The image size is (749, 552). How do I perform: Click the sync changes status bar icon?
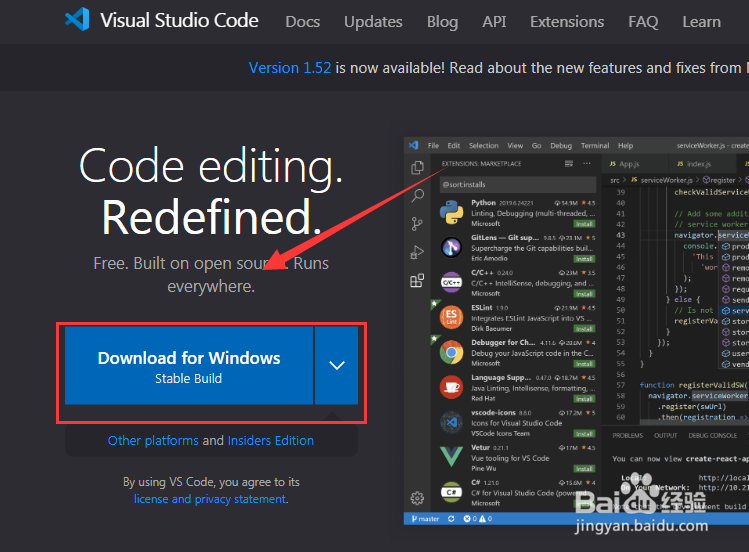451,519
